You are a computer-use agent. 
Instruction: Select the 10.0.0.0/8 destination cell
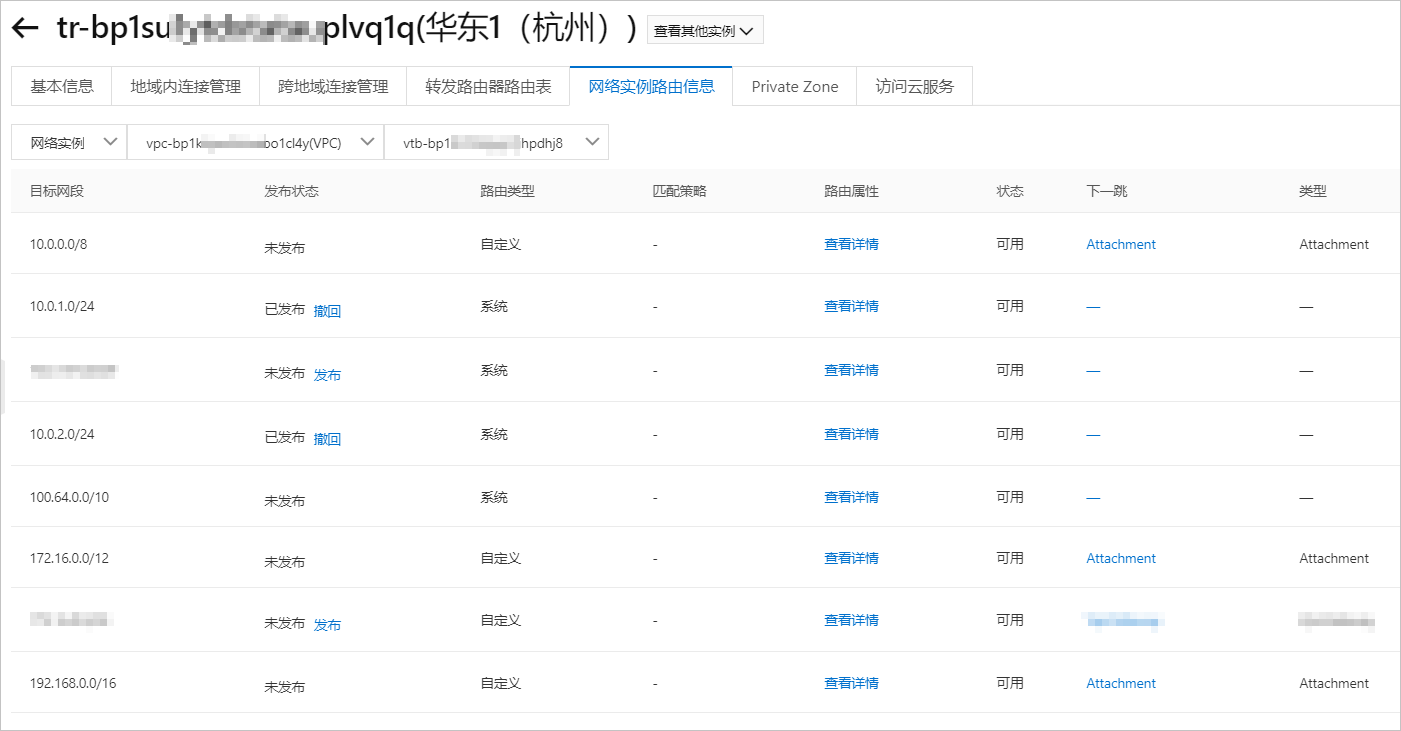58,244
